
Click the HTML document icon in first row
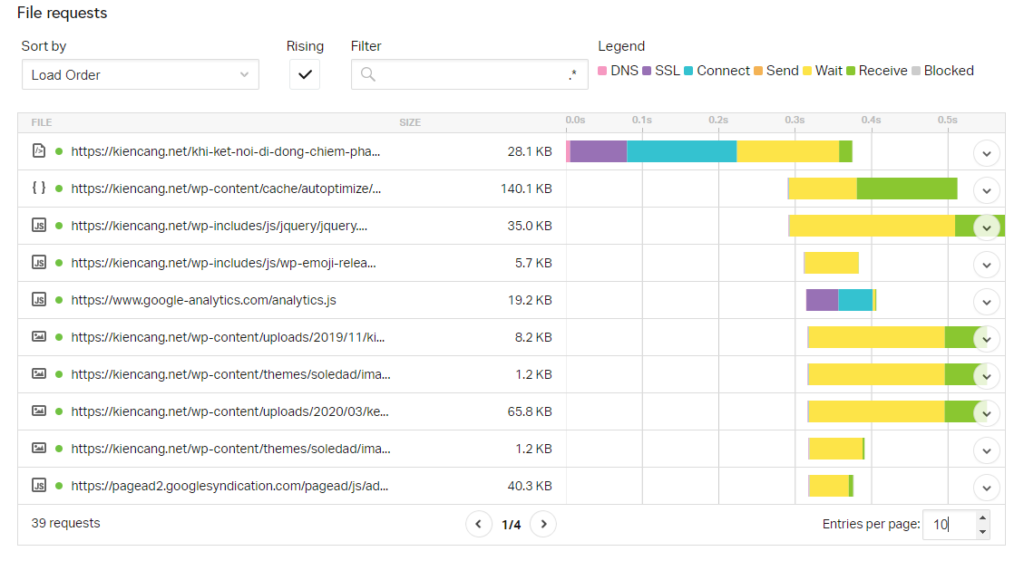click(x=39, y=151)
